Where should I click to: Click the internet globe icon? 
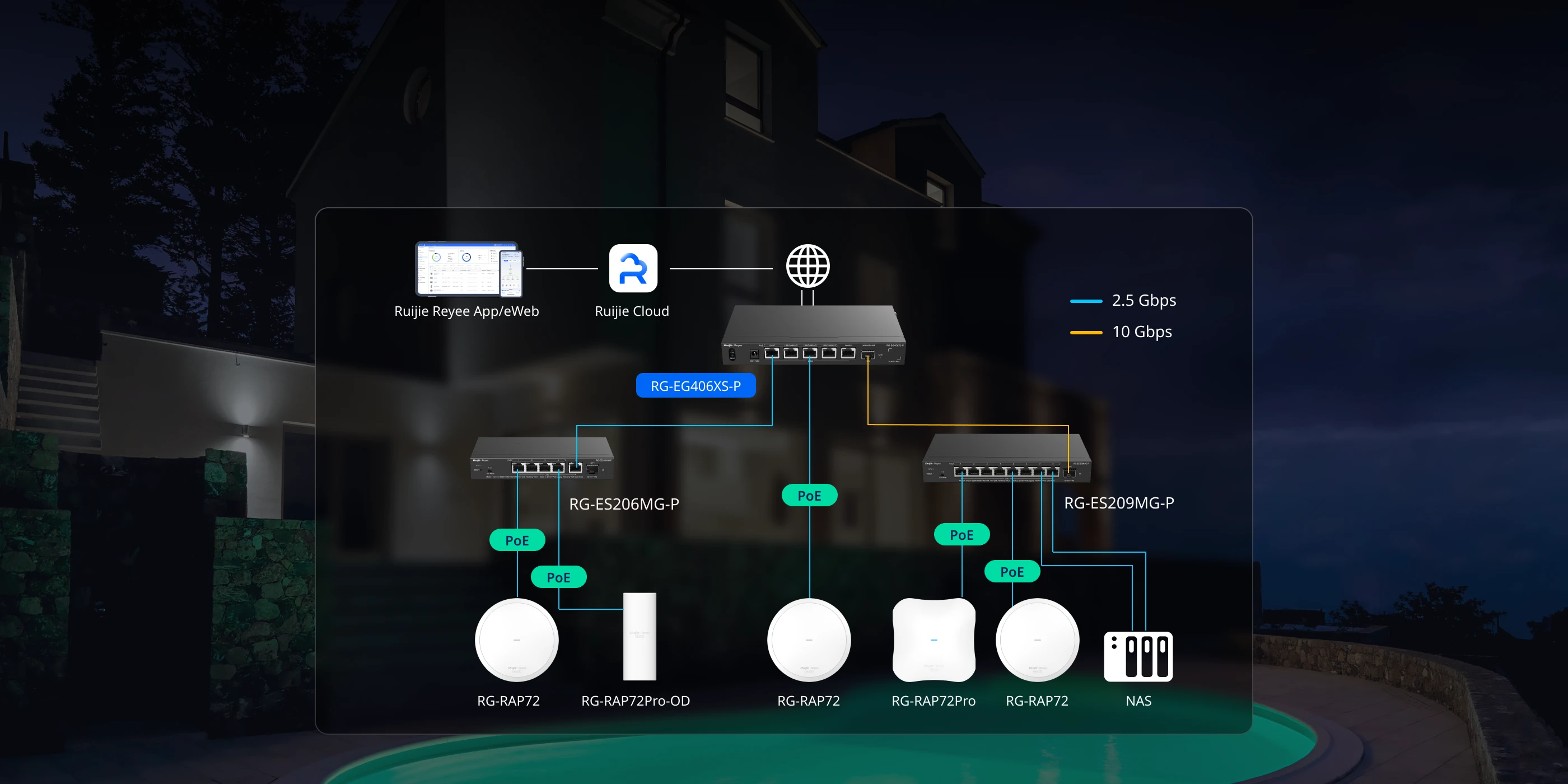click(807, 266)
